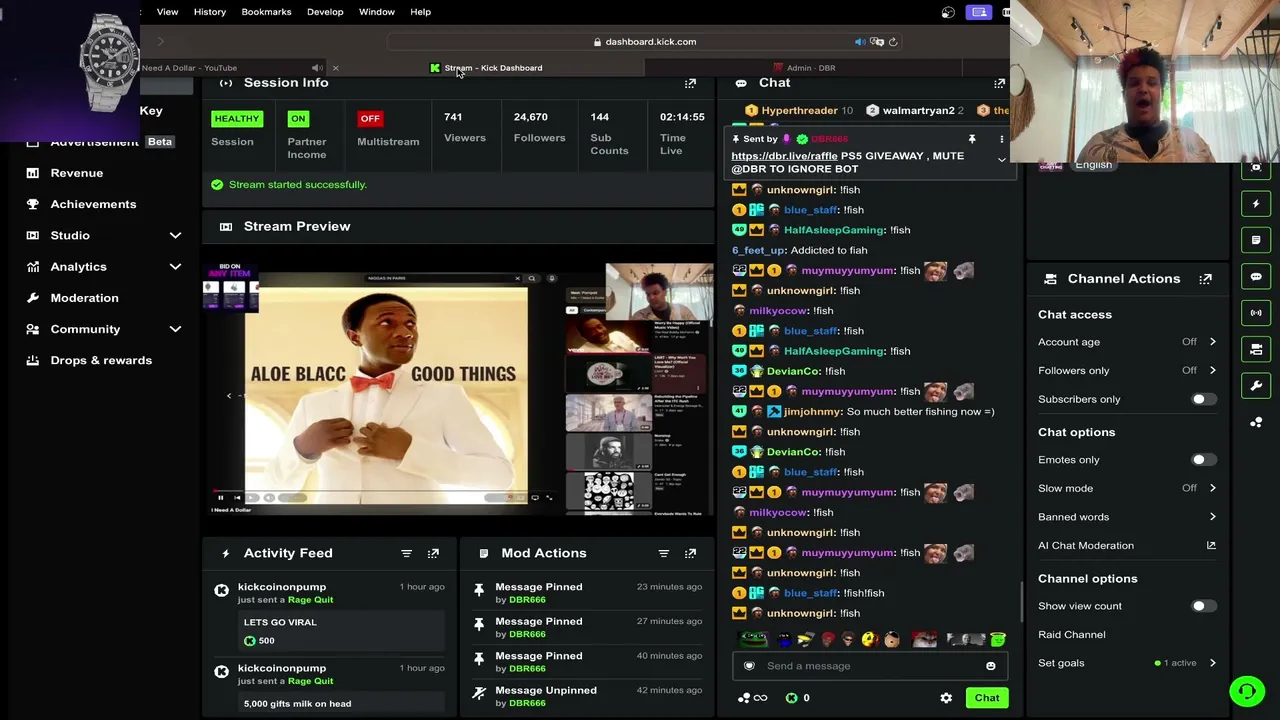
Task: Open Account age settings arrow
Action: pos(1212,342)
